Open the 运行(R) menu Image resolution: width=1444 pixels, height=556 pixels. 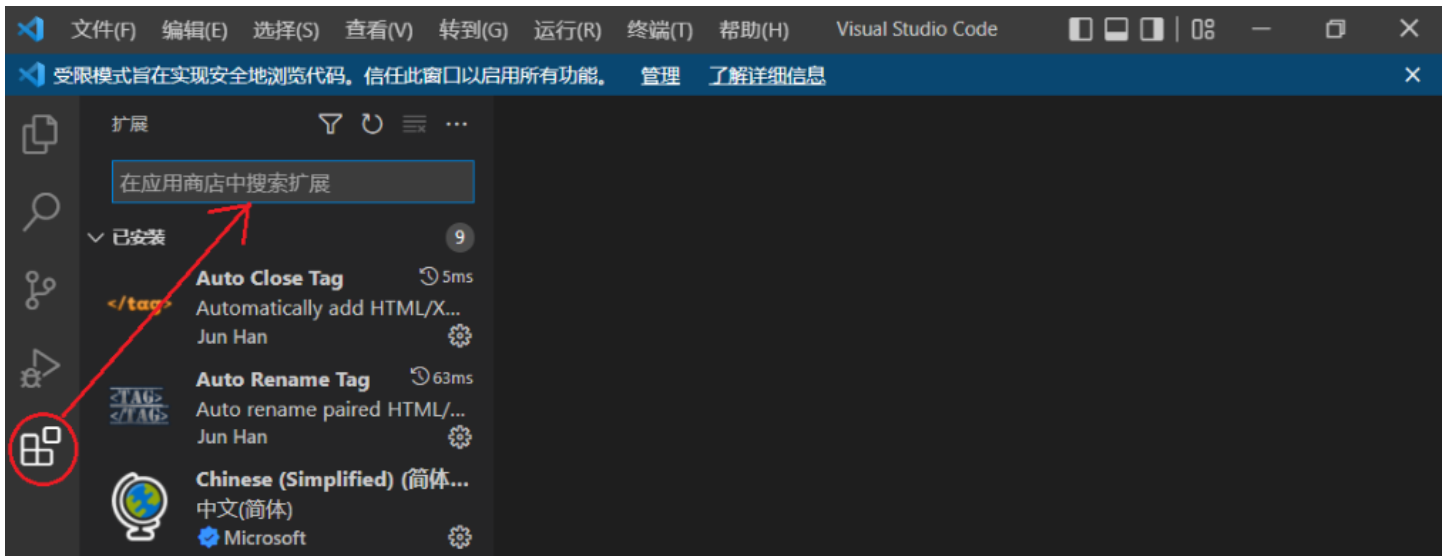(567, 30)
